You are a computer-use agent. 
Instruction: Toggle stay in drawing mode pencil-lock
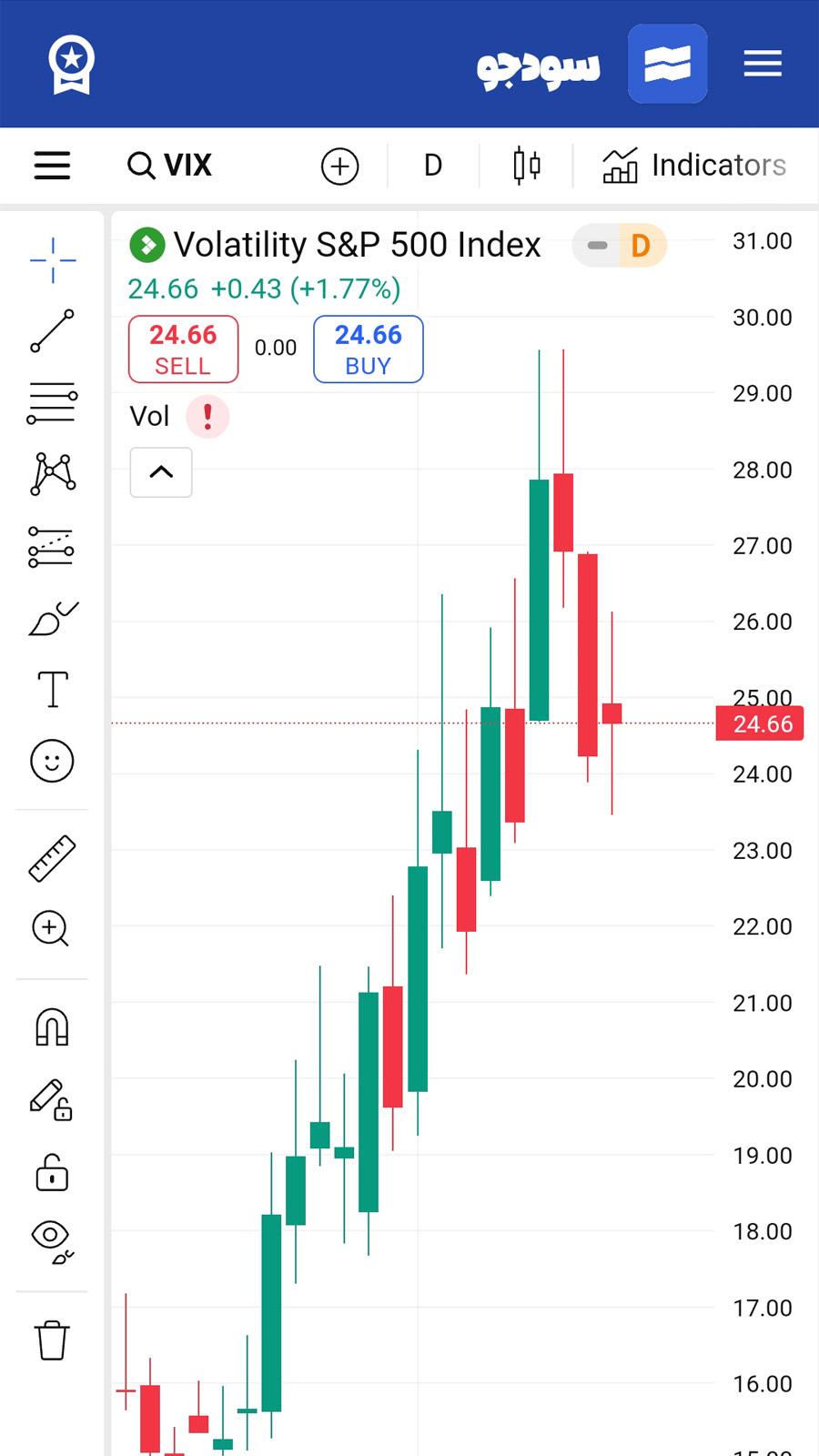[52, 1099]
